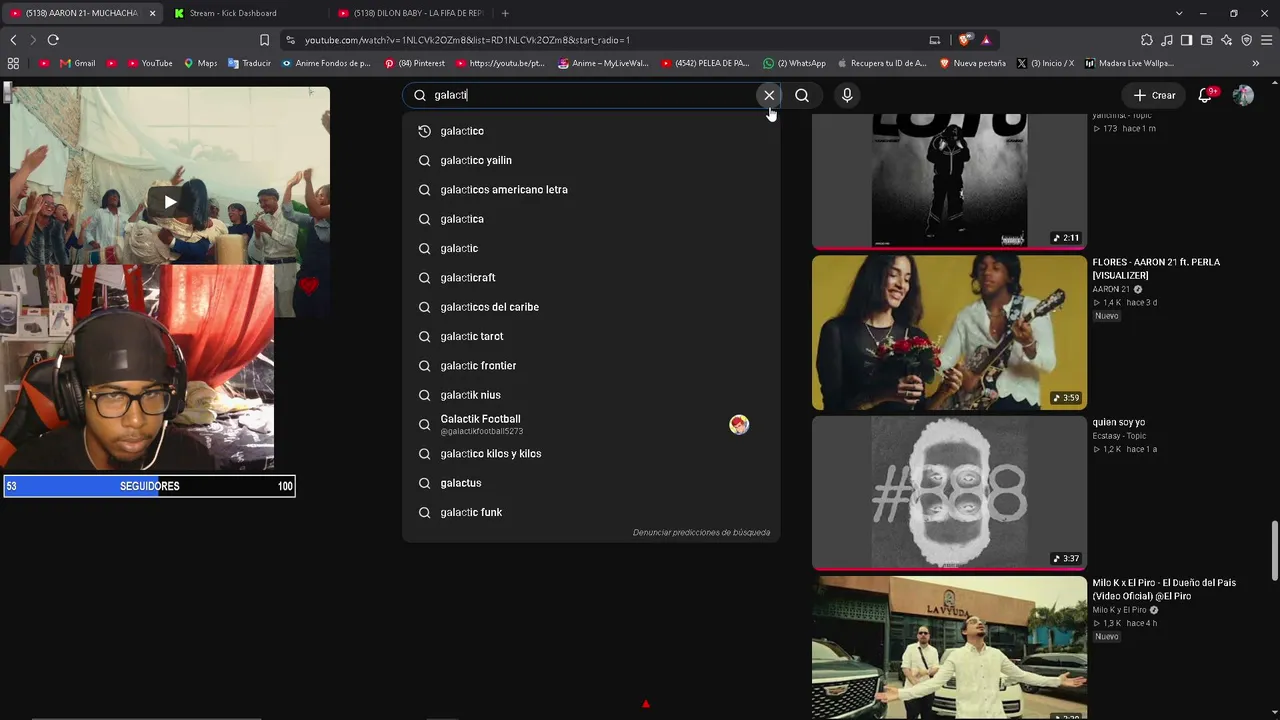The image size is (1280, 720).
Task: Select the "galactik nius" suggestion
Action: (x=591, y=395)
